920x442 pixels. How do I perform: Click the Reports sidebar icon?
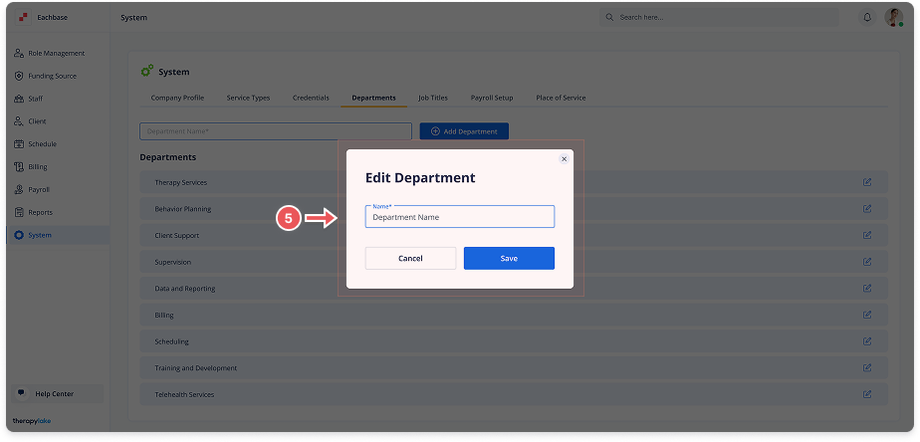click(19, 212)
